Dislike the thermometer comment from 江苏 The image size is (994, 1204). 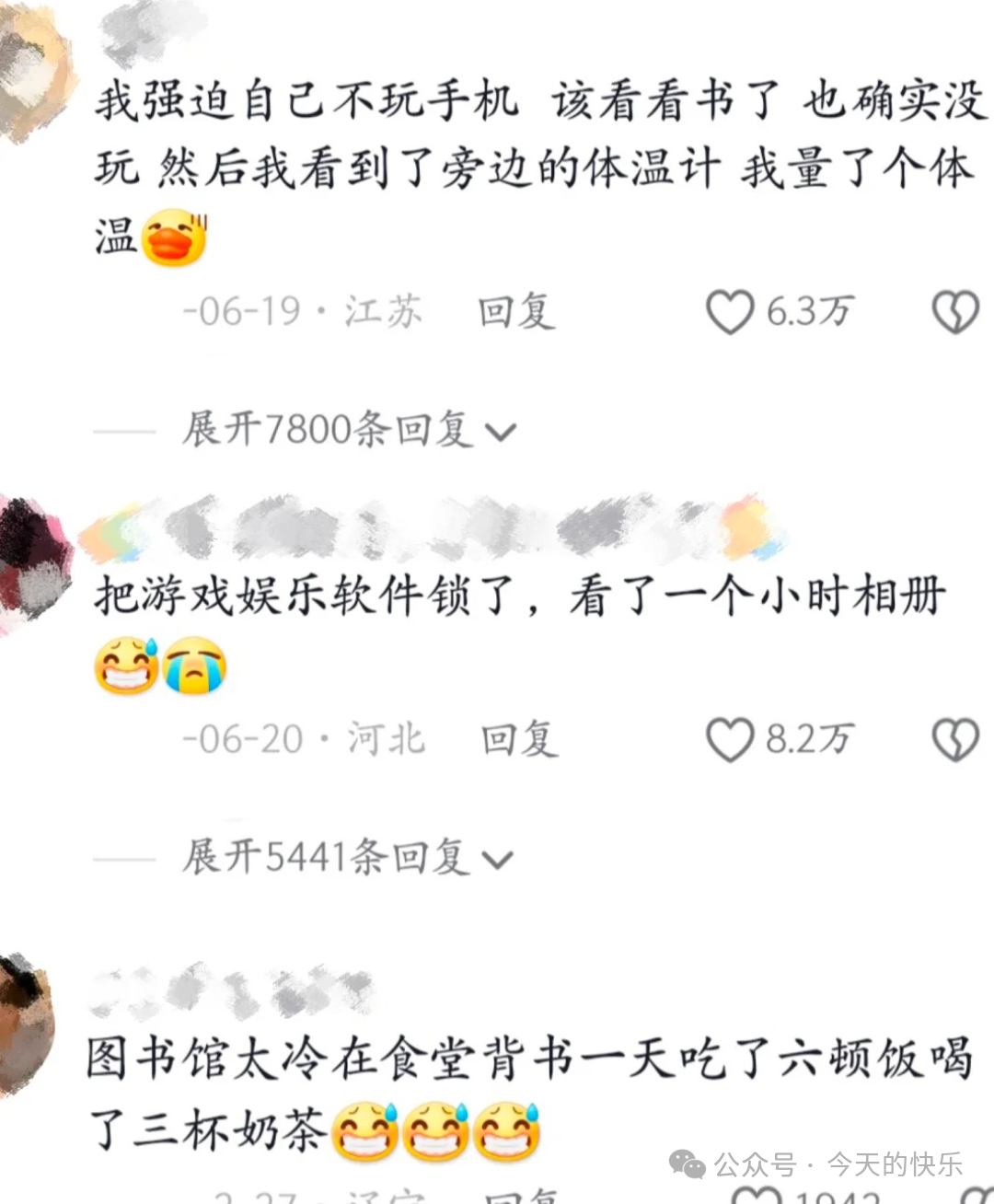point(955,313)
